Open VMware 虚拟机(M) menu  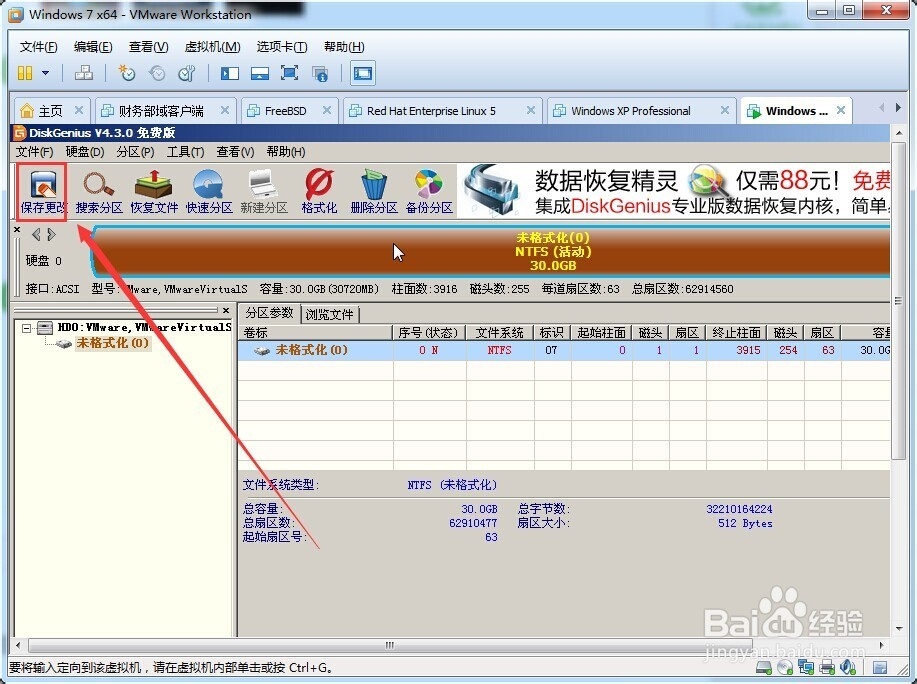coord(212,47)
